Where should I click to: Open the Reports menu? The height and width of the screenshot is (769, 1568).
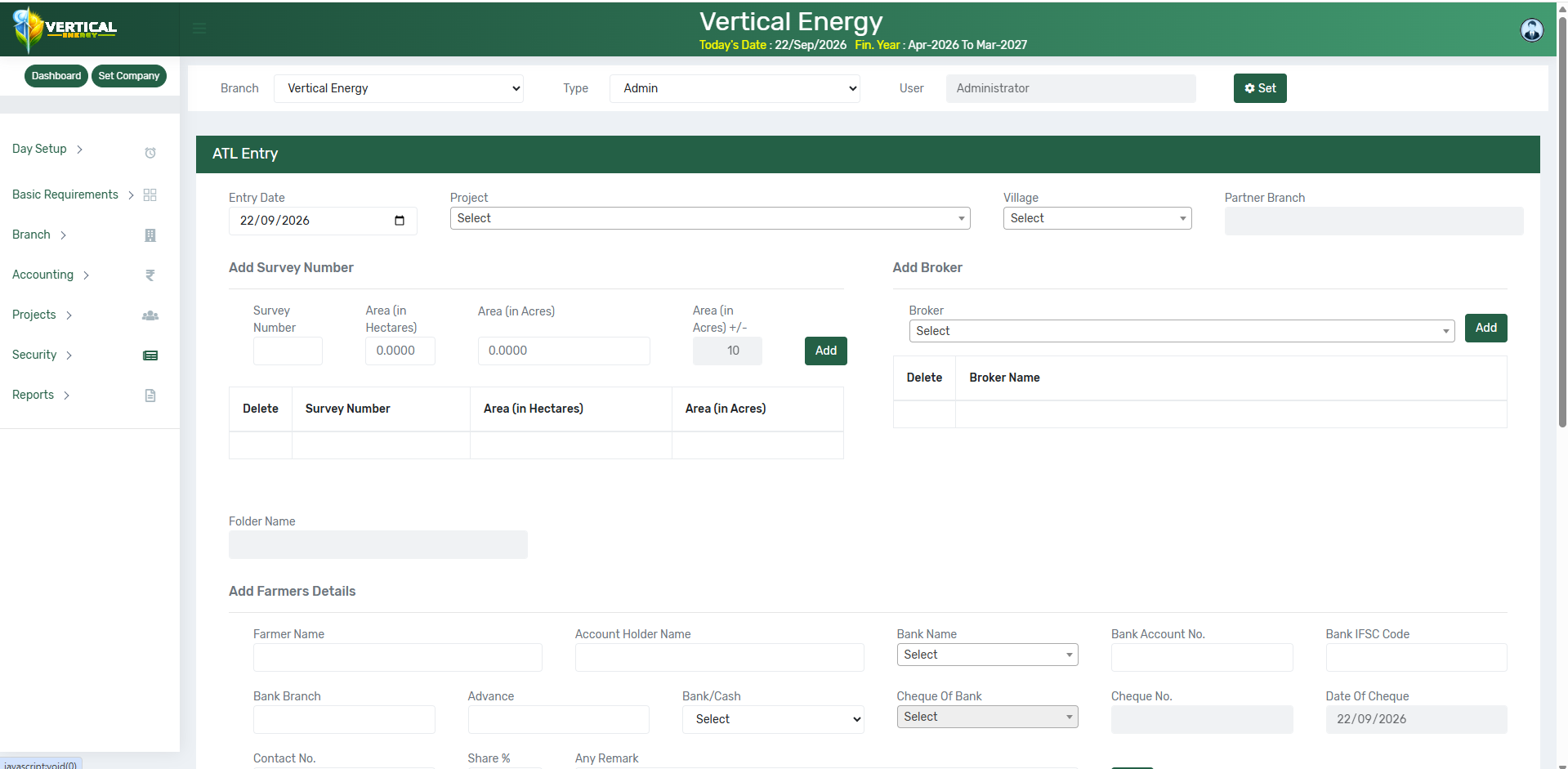[x=41, y=395]
